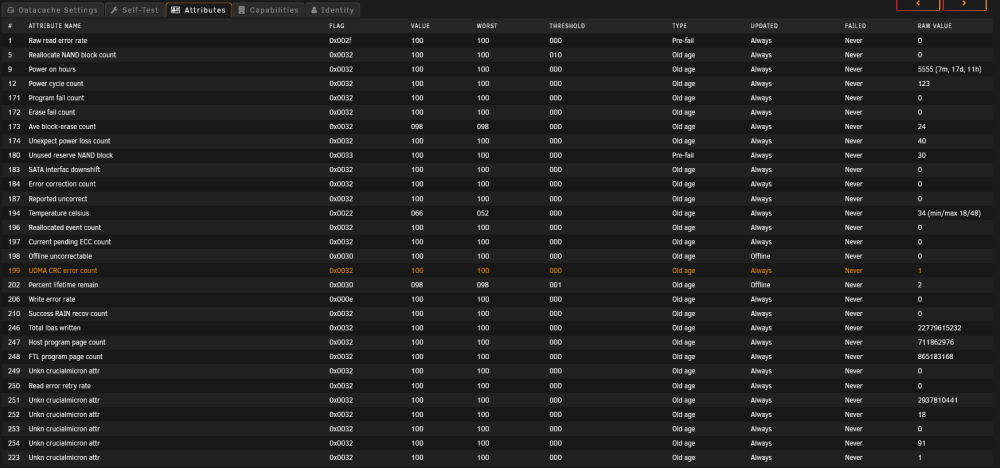
Task: Click the threshold 010 value
Action: click(555, 55)
